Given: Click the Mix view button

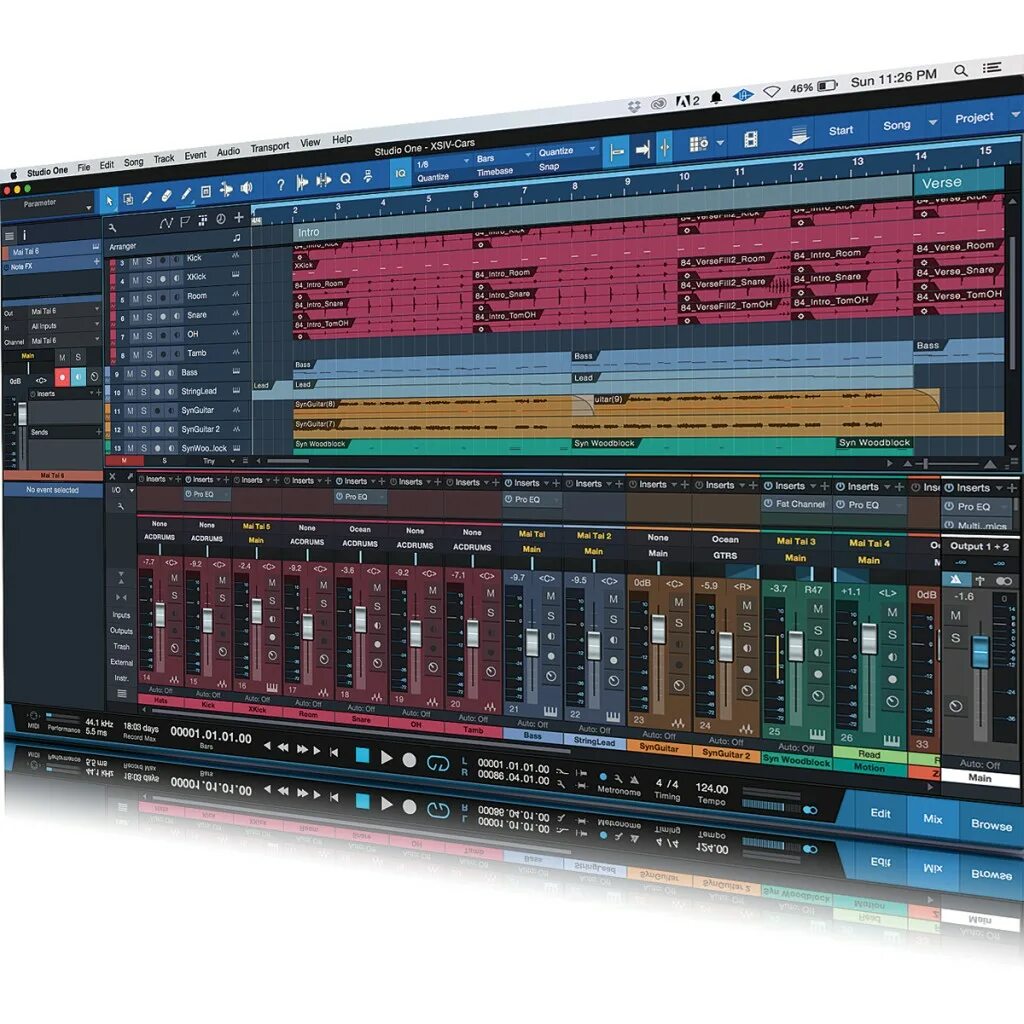Looking at the screenshot, I should (933, 819).
